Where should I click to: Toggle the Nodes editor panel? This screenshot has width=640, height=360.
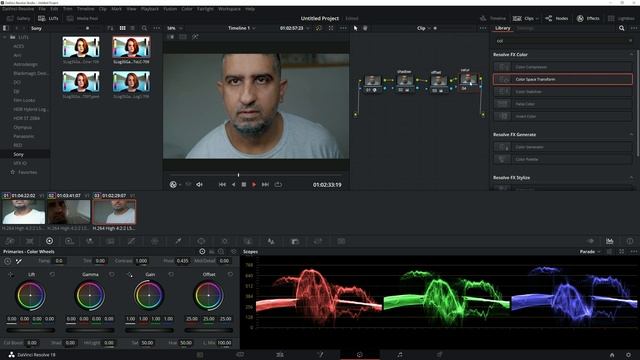[557, 18]
